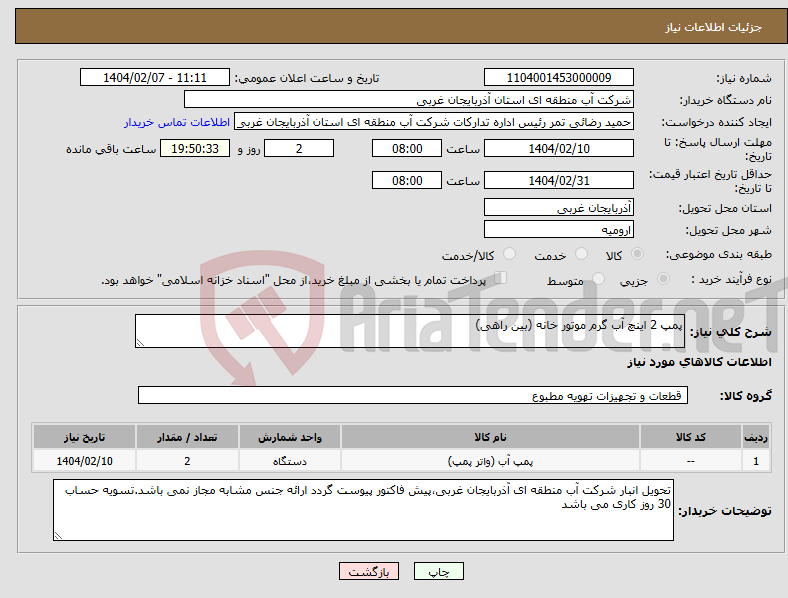
Task: Open اطلاعات تماس خریدار link
Action: click(x=177, y=122)
